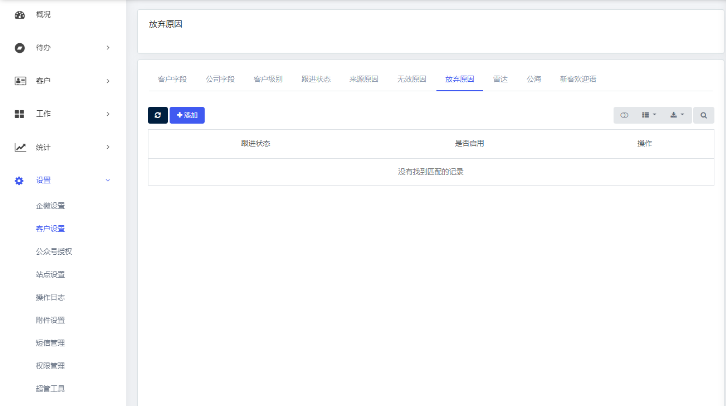The height and width of the screenshot is (406, 726).
Task: Click the compass icon for 待办
Action: click(20, 47)
